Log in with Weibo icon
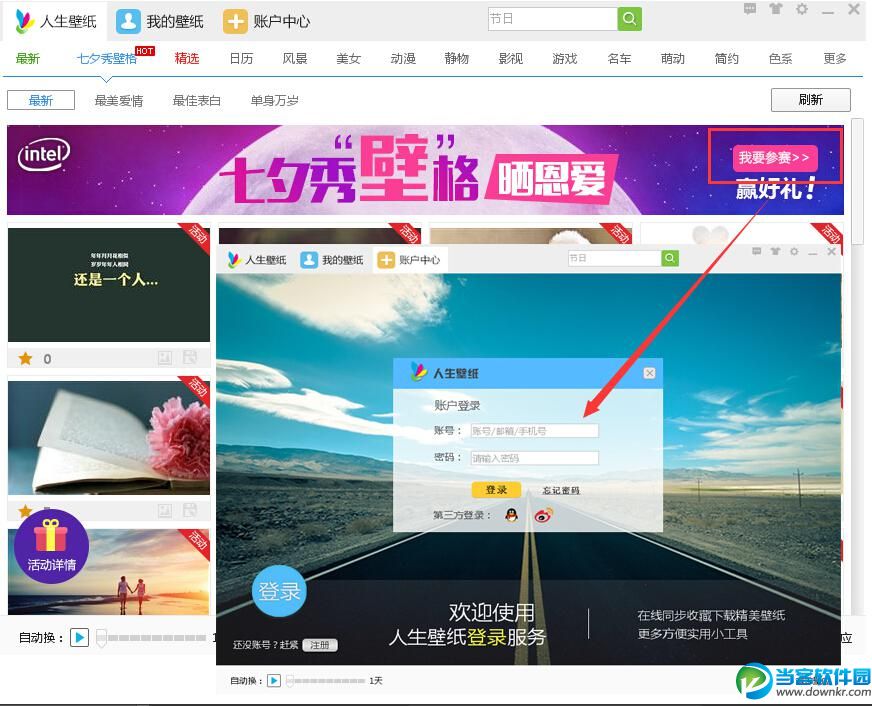This screenshot has height=706, width=872. pos(544,515)
